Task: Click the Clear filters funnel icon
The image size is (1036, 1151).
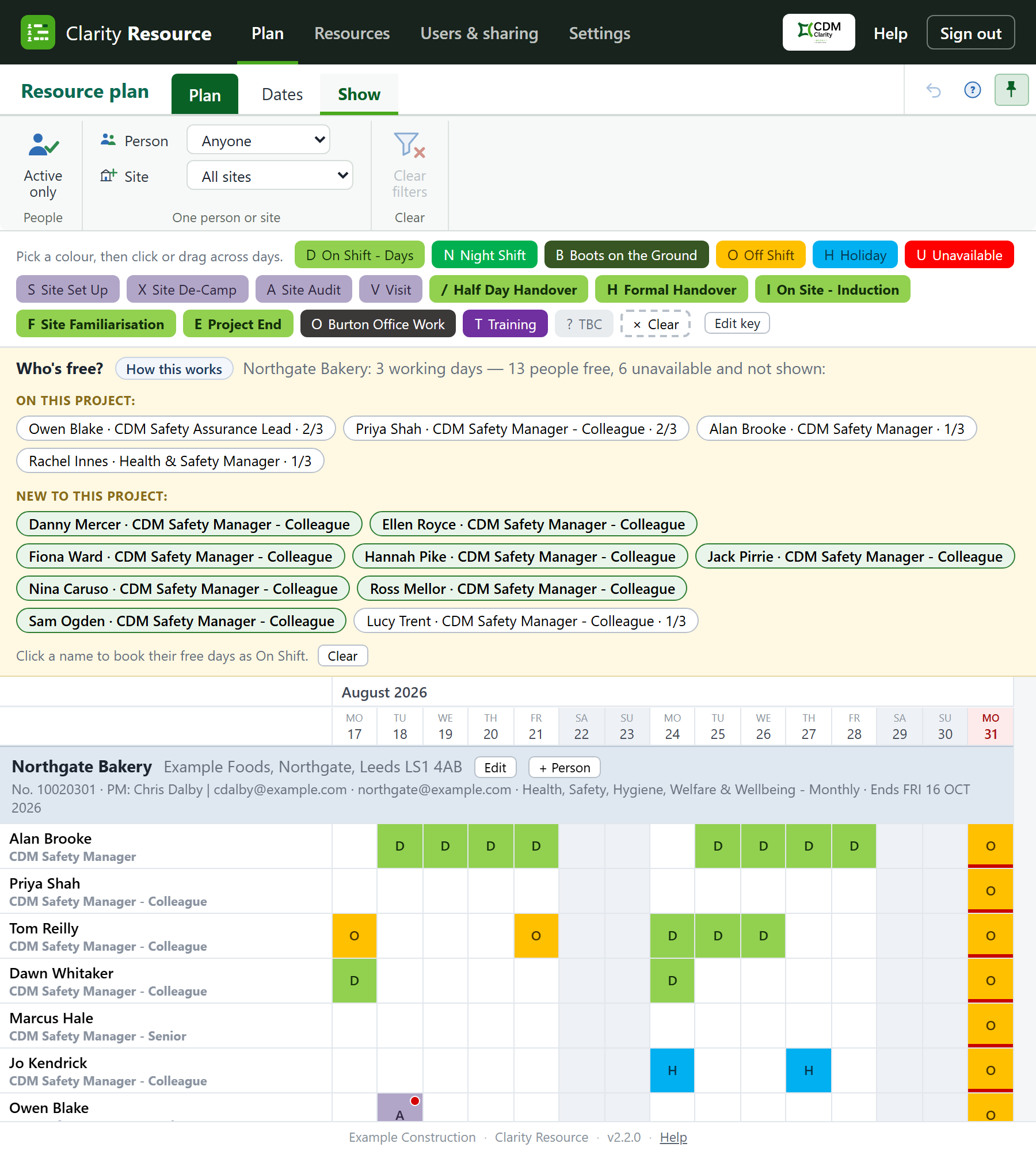Action: (x=409, y=145)
